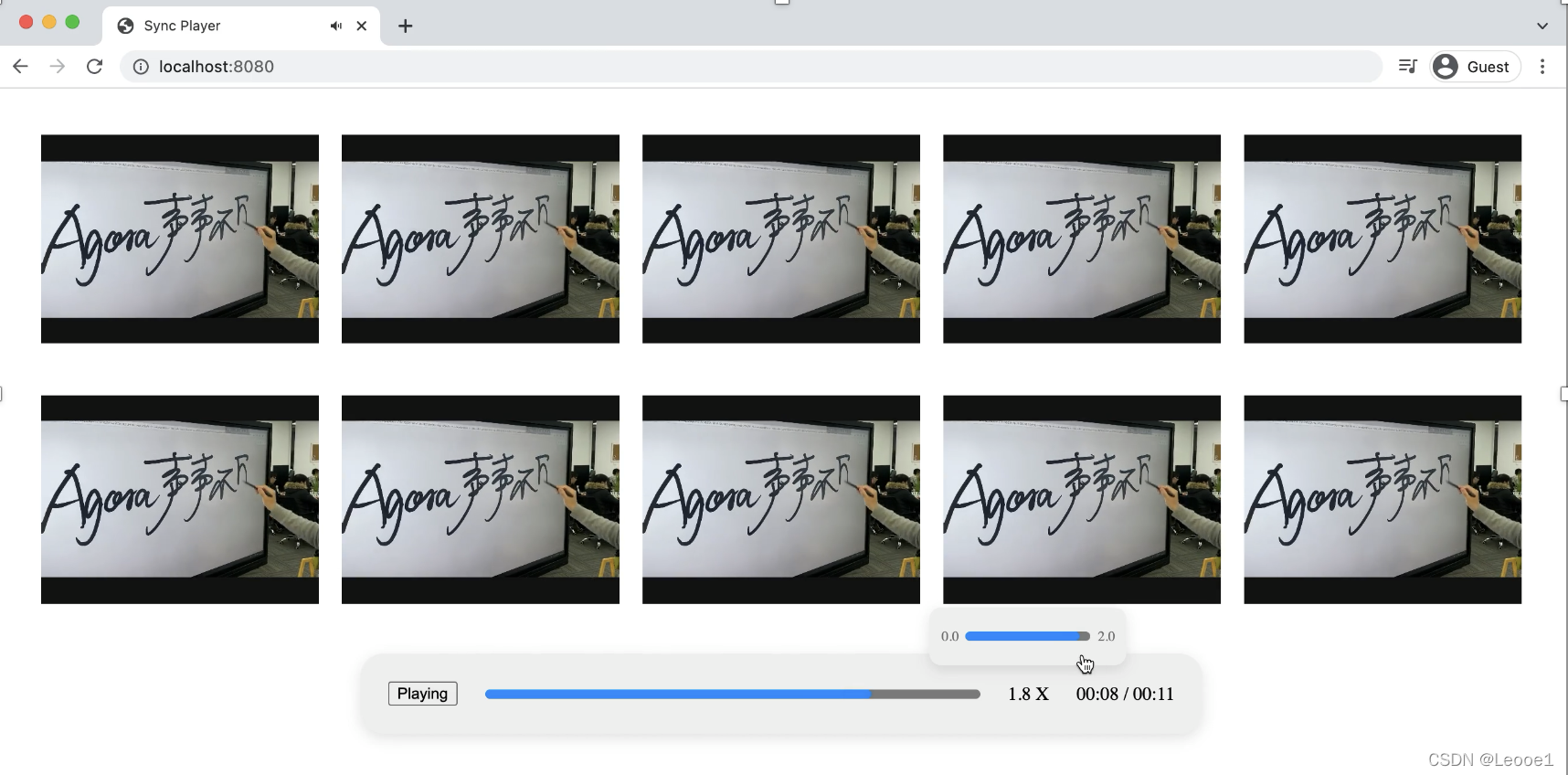Screen dimensions: 1568x775
Task: Open the Chrome three-dot menu
Action: pyautogui.click(x=1542, y=66)
